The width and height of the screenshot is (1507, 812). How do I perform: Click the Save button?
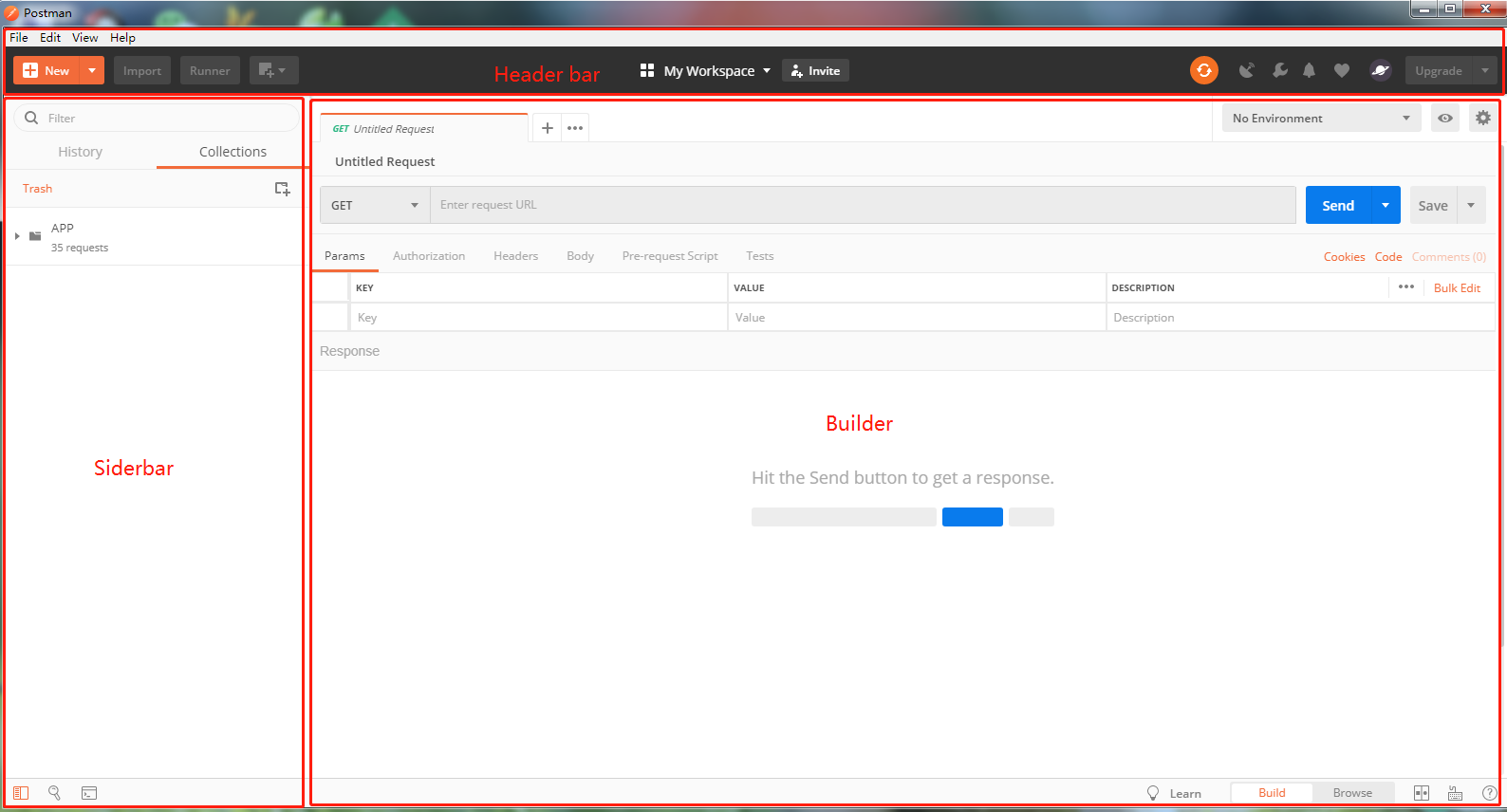[x=1433, y=205]
